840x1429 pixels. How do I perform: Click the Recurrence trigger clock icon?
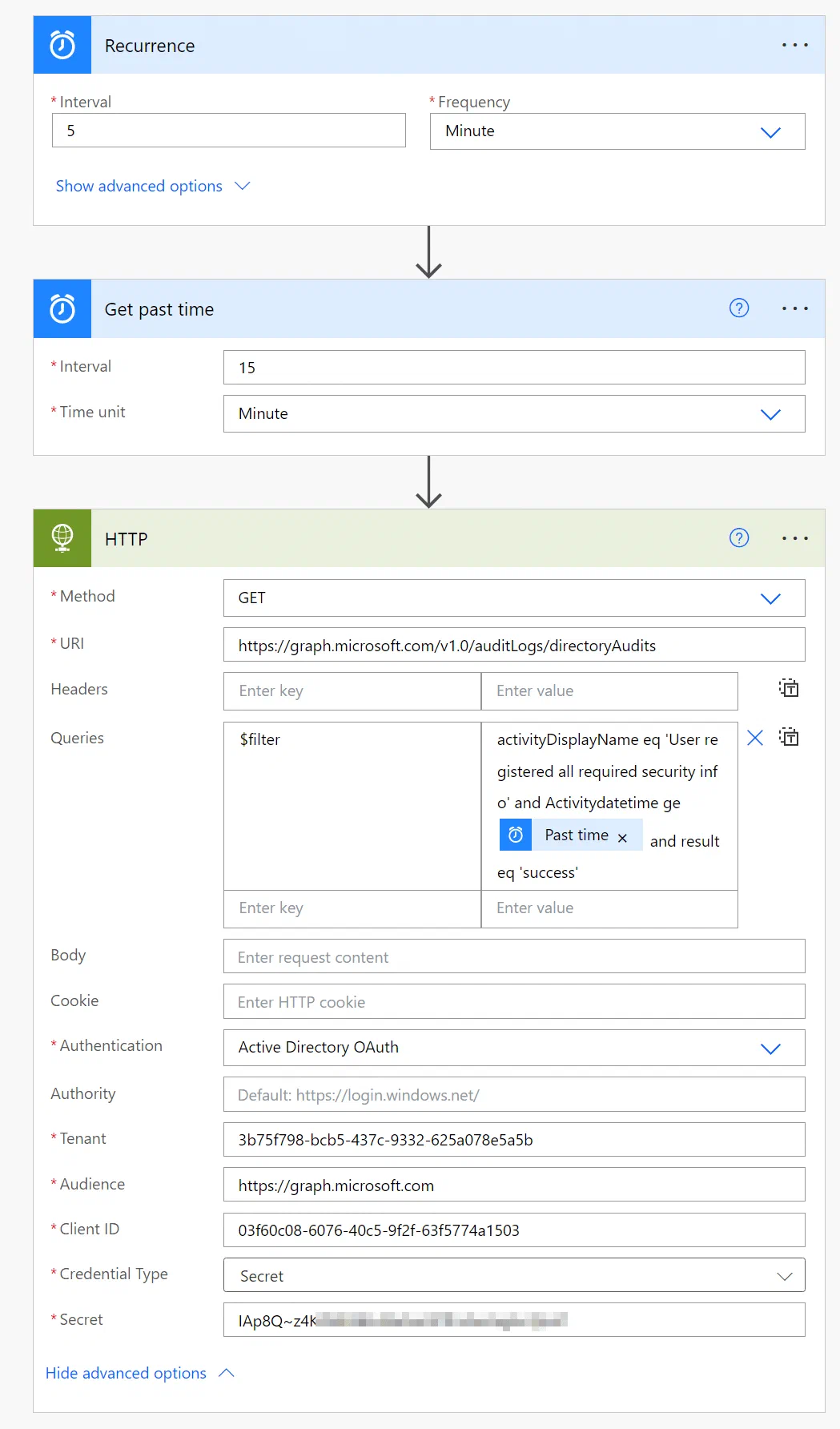(x=62, y=45)
